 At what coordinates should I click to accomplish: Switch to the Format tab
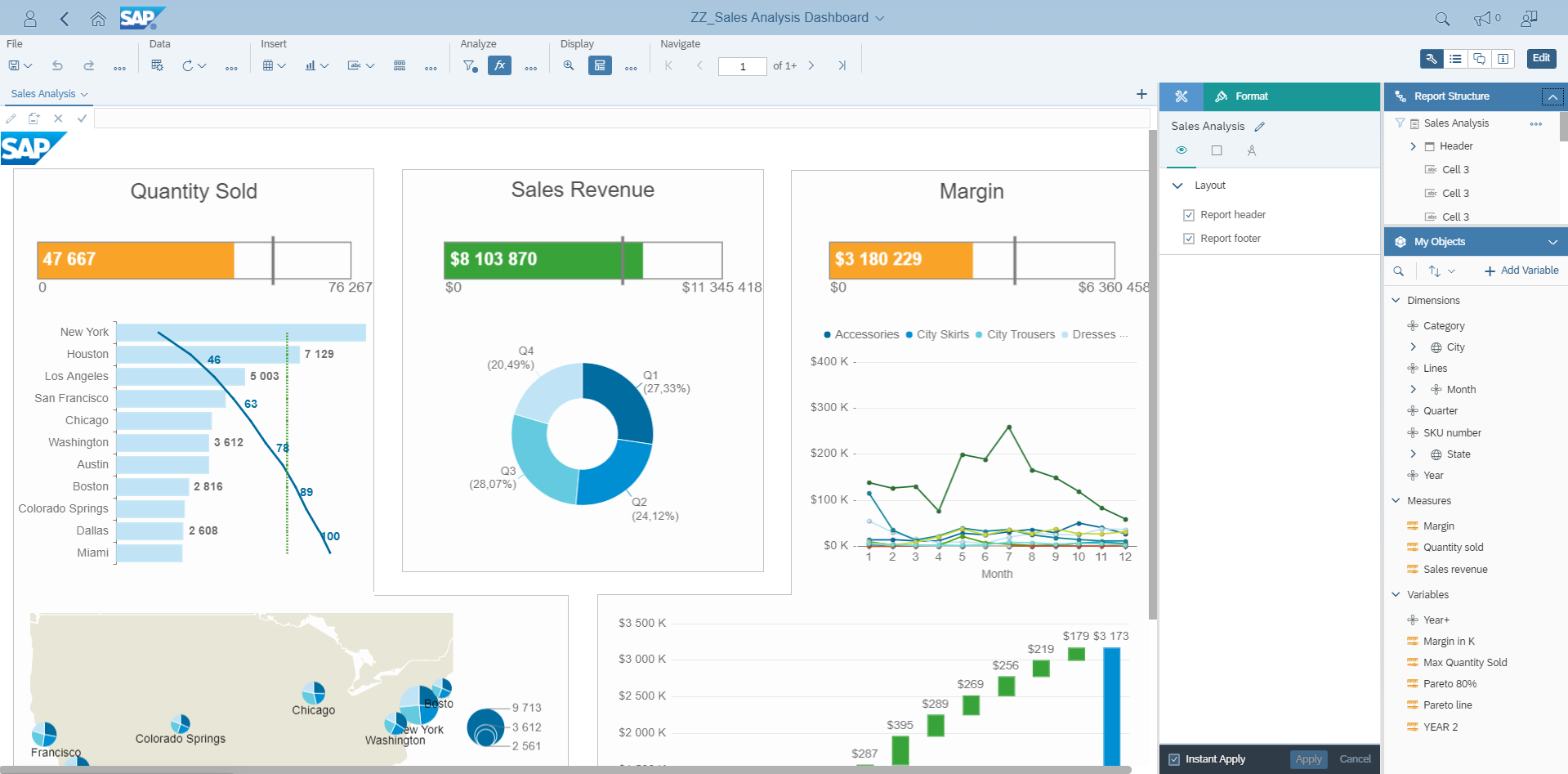pos(1250,96)
